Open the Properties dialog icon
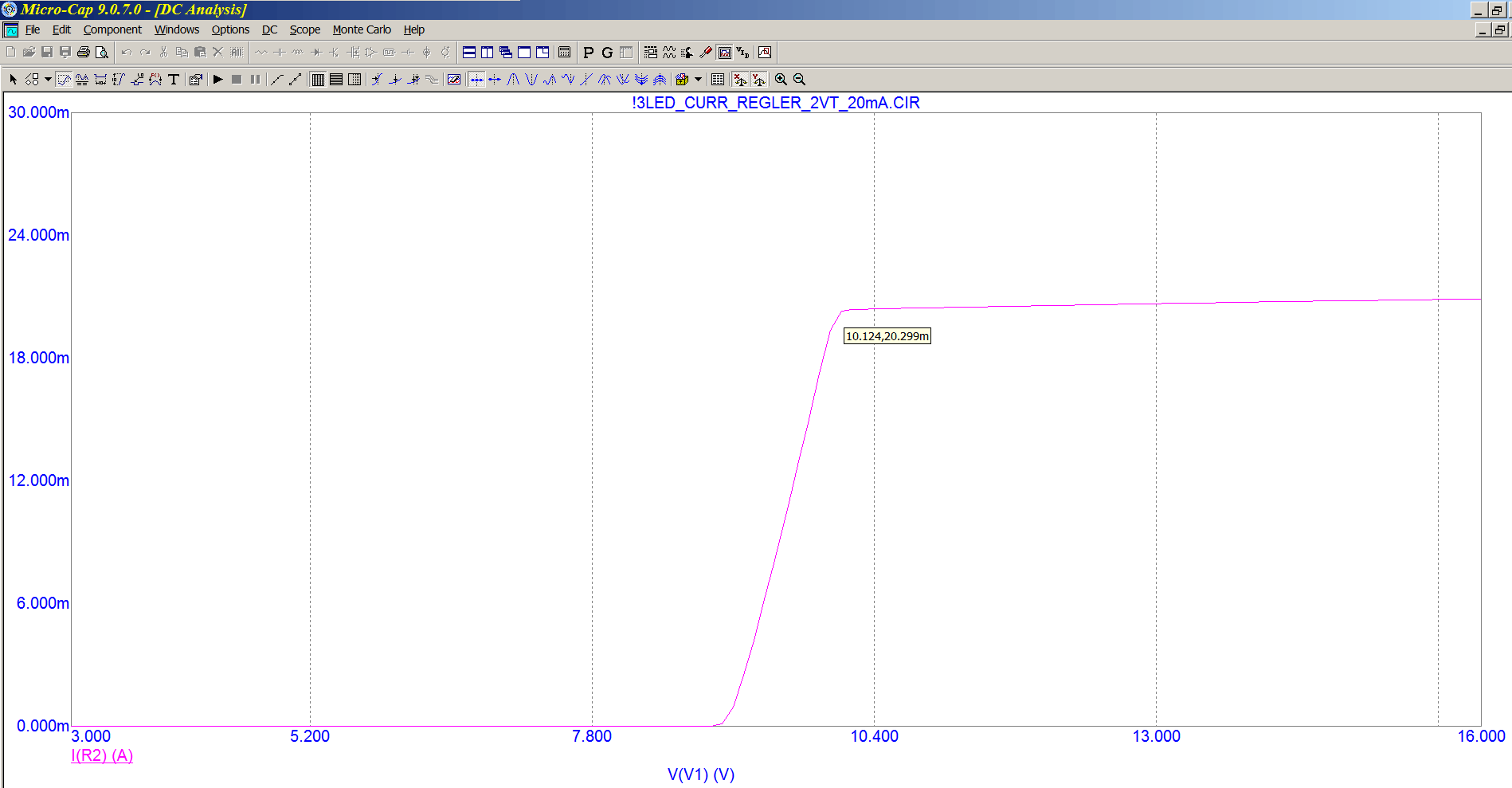 [195, 80]
